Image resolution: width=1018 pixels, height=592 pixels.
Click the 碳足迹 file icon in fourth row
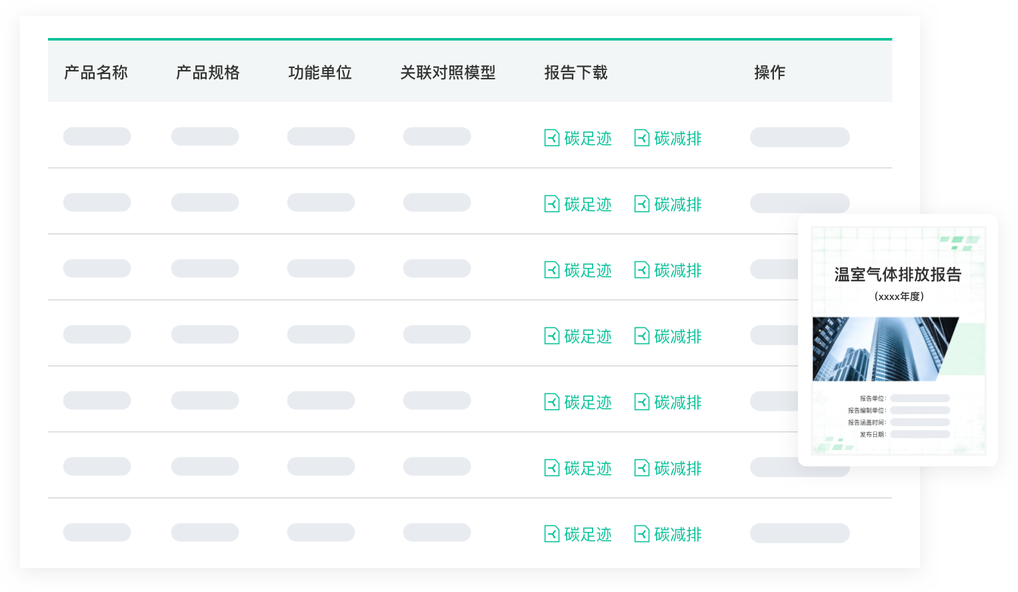[552, 336]
